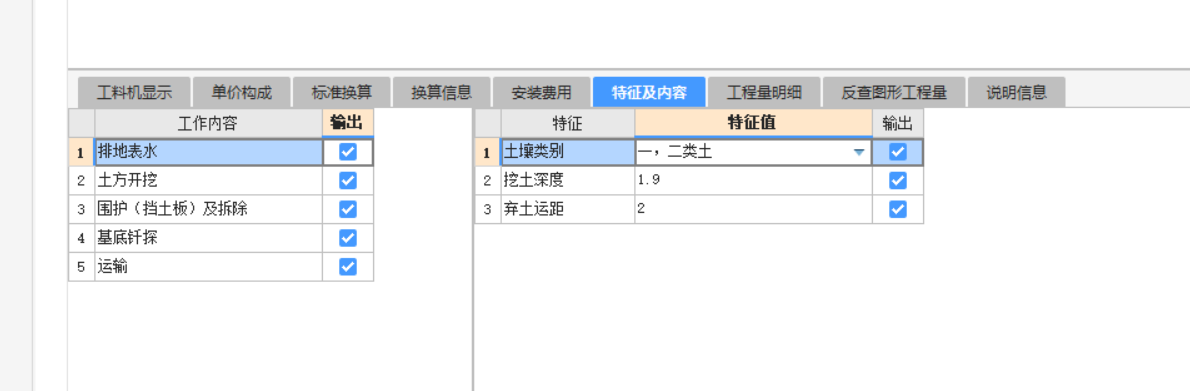
Task: Expand the 土壤类别 value dropdown arrow
Action: pos(859,152)
